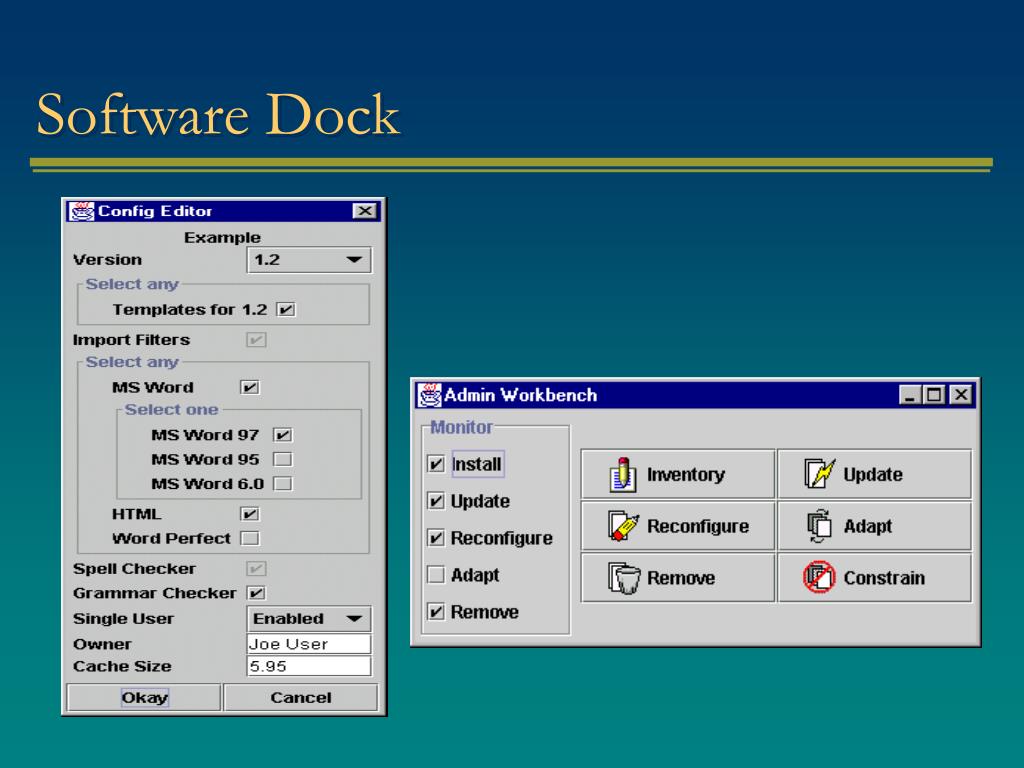
Task: Click the Monitor group label
Action: click(461, 427)
